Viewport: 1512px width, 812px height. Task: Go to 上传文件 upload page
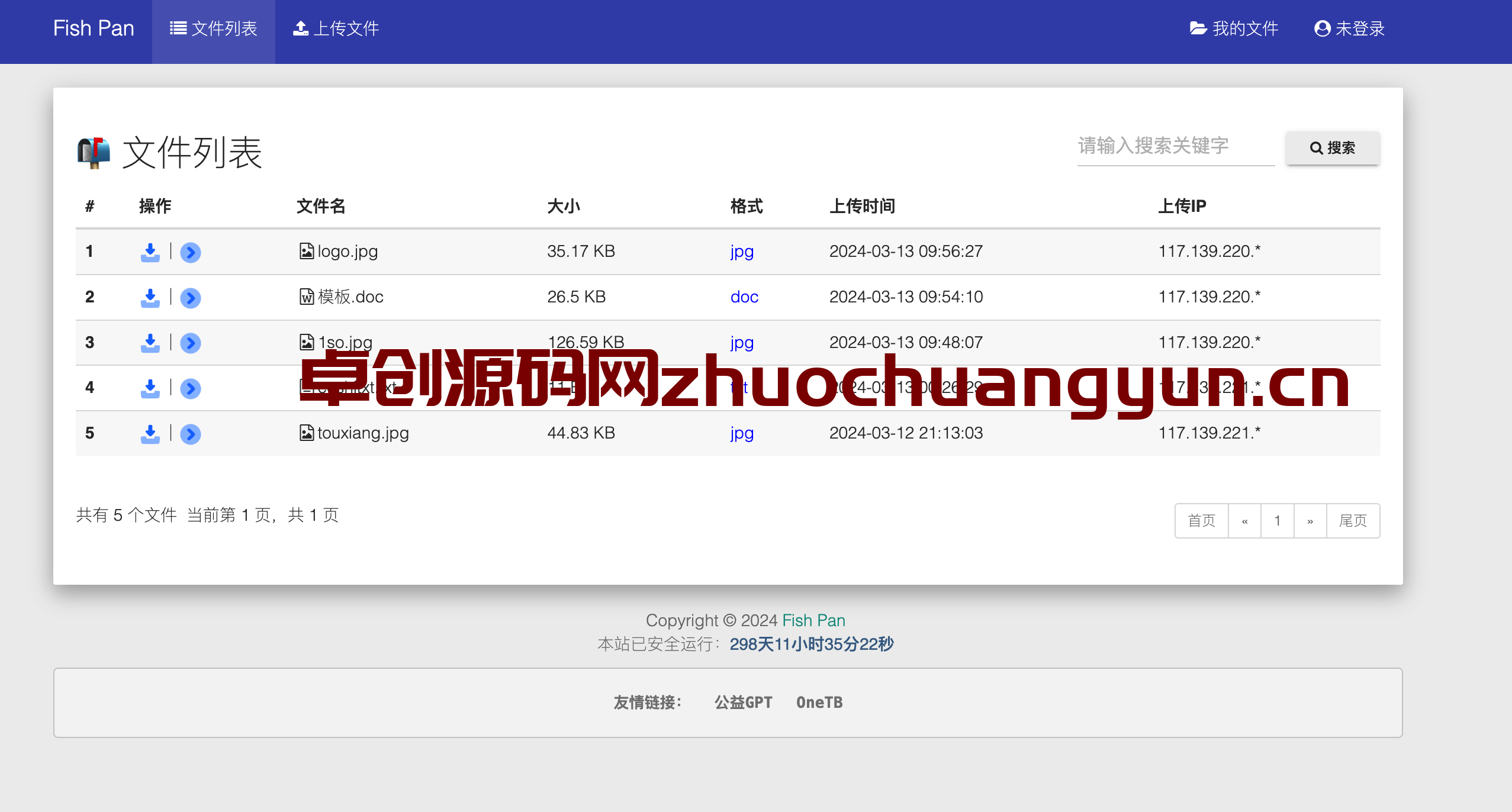(x=336, y=28)
